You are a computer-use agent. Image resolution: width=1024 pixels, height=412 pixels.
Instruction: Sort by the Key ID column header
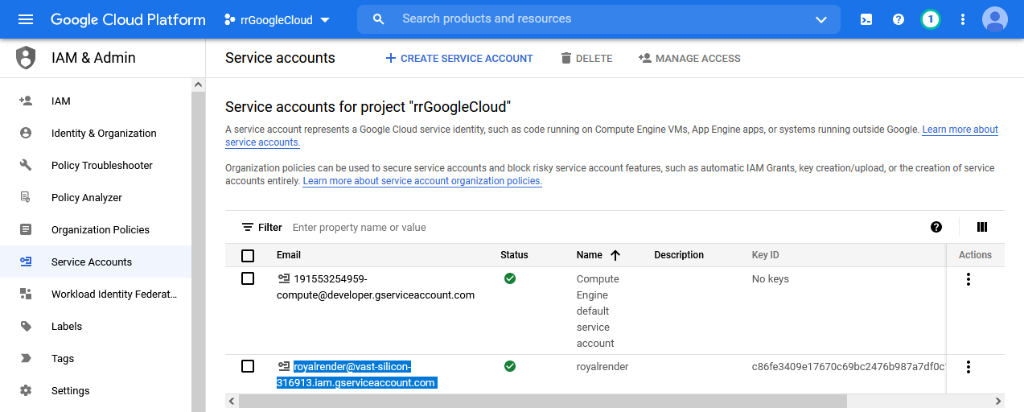tap(765, 255)
